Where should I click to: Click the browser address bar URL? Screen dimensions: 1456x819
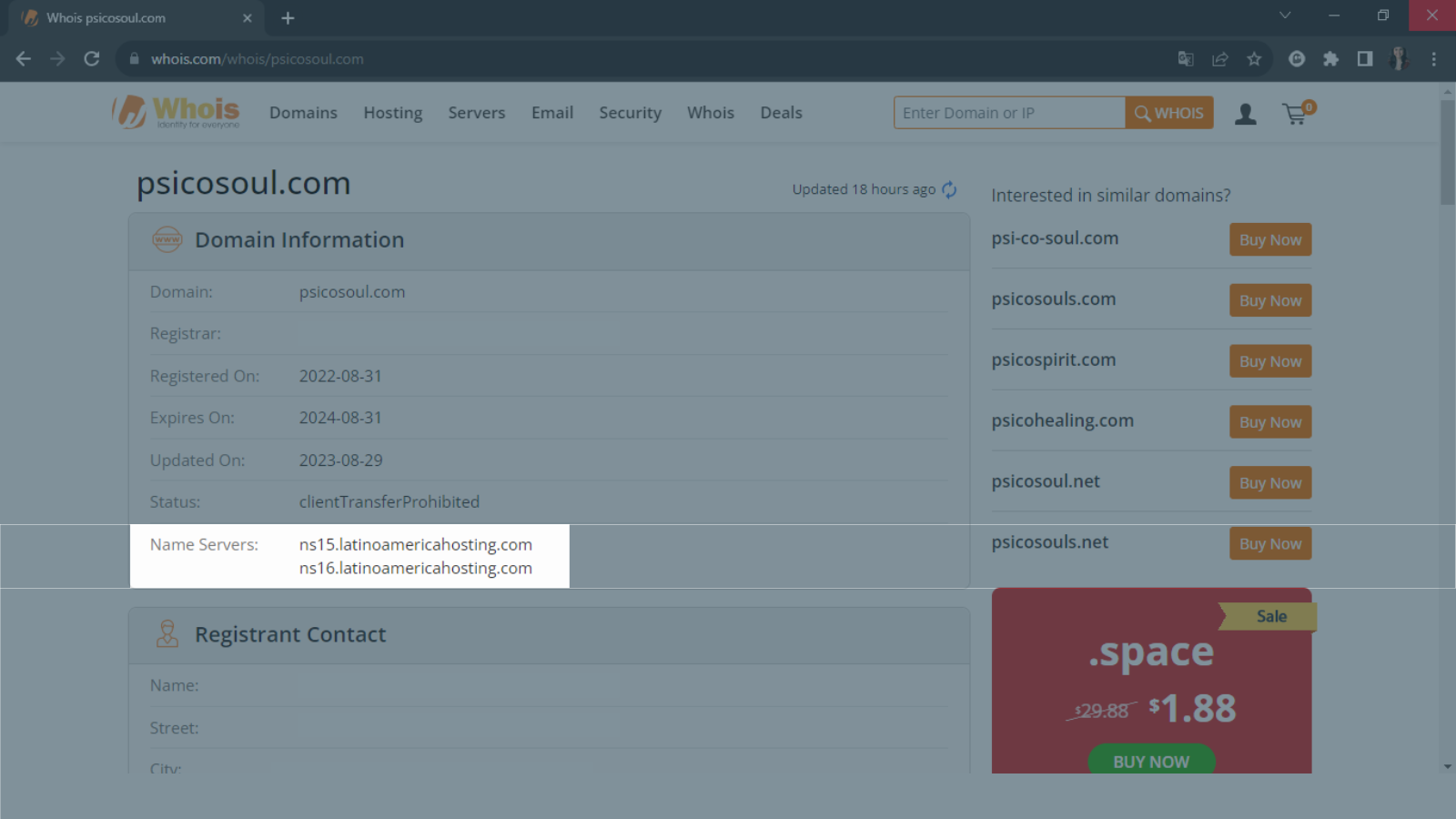point(258,59)
